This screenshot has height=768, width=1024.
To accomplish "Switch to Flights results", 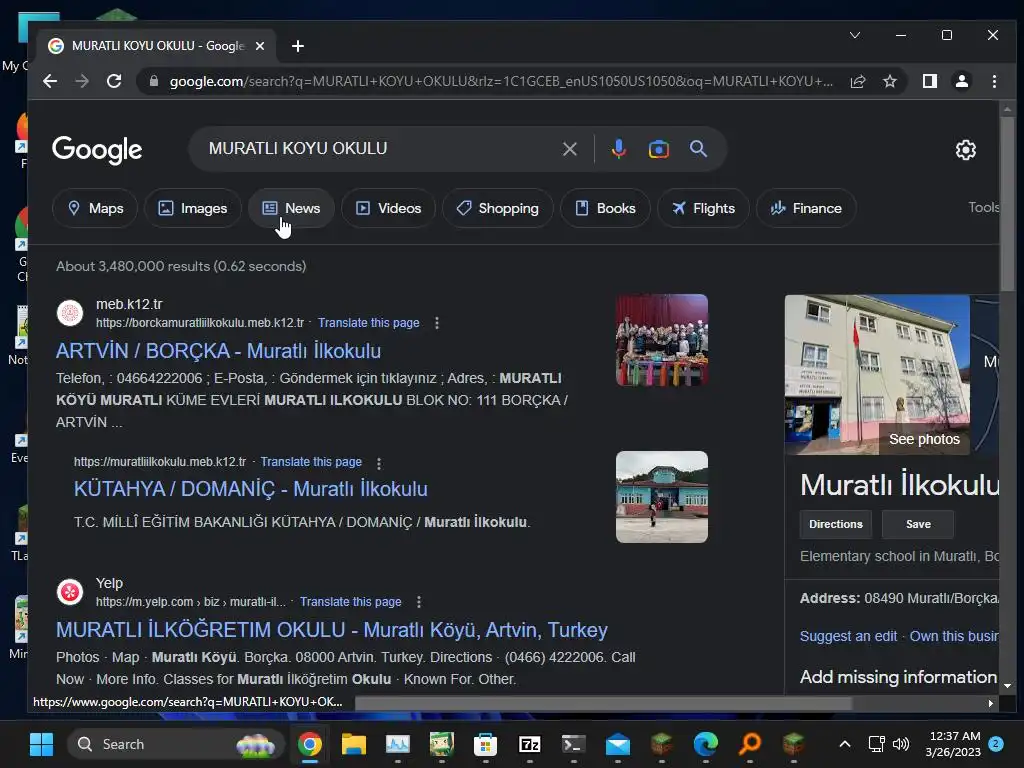I will pos(703,208).
